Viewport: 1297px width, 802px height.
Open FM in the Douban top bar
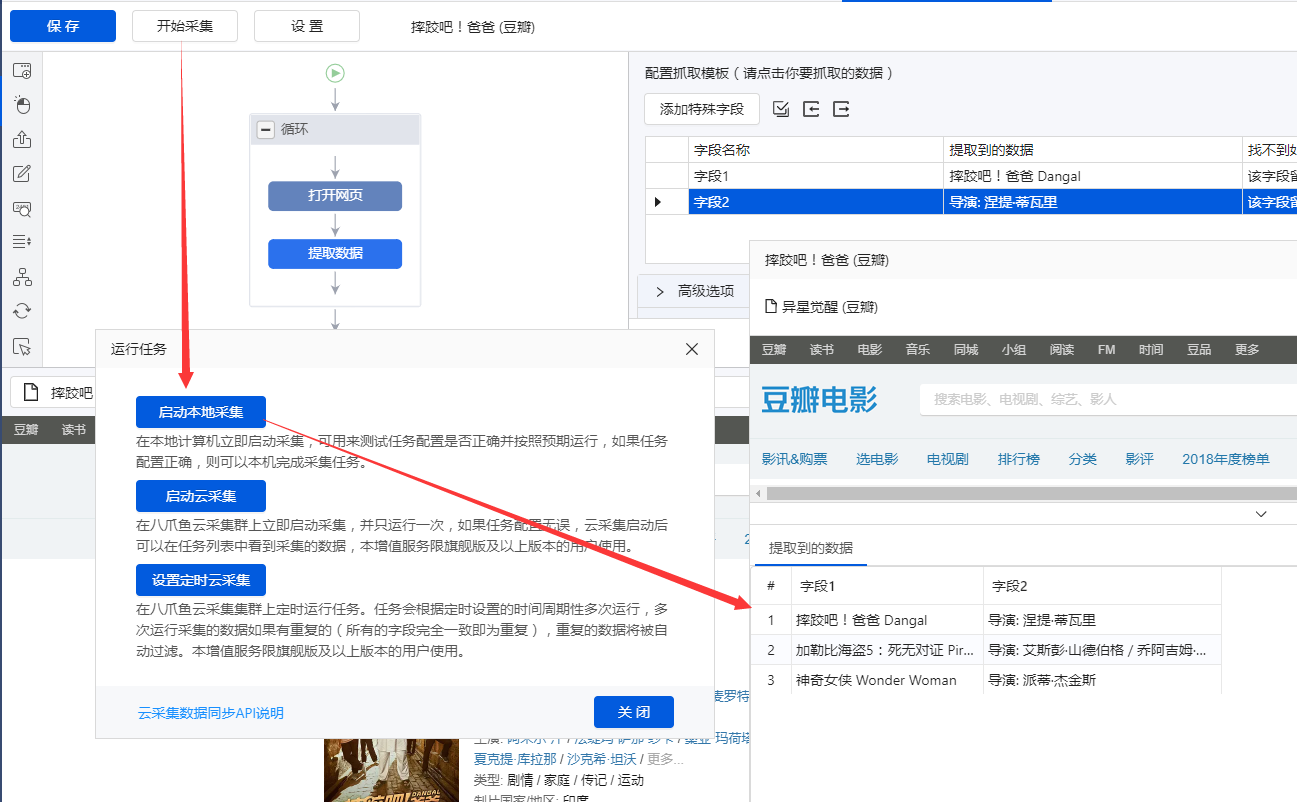[1106, 350]
